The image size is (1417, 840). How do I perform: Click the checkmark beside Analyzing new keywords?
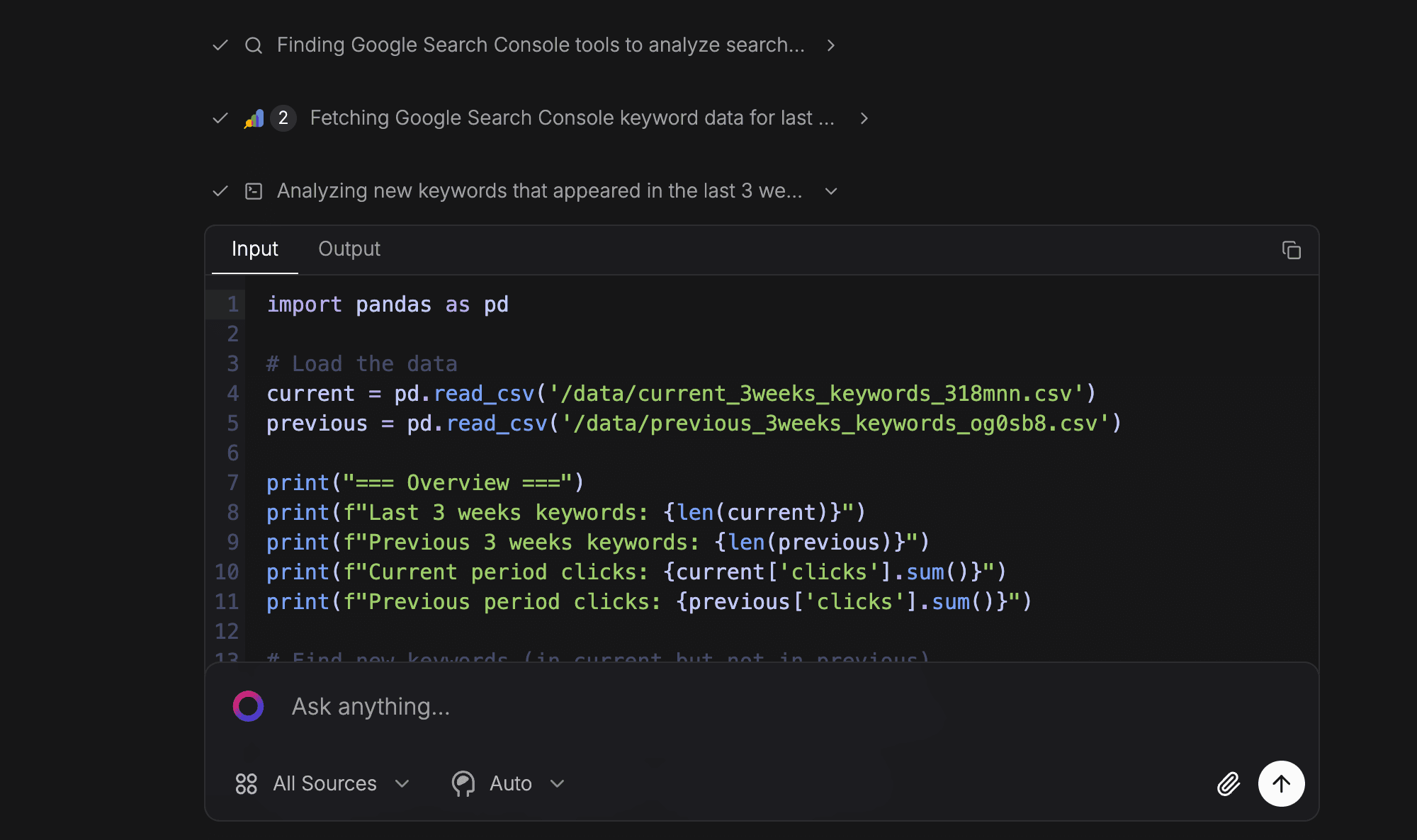coord(220,191)
